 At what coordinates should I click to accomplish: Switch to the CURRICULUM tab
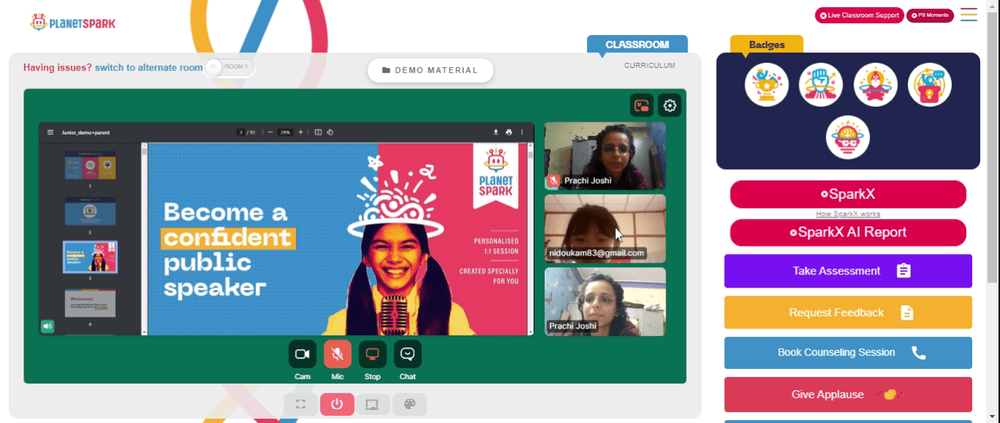tap(649, 66)
